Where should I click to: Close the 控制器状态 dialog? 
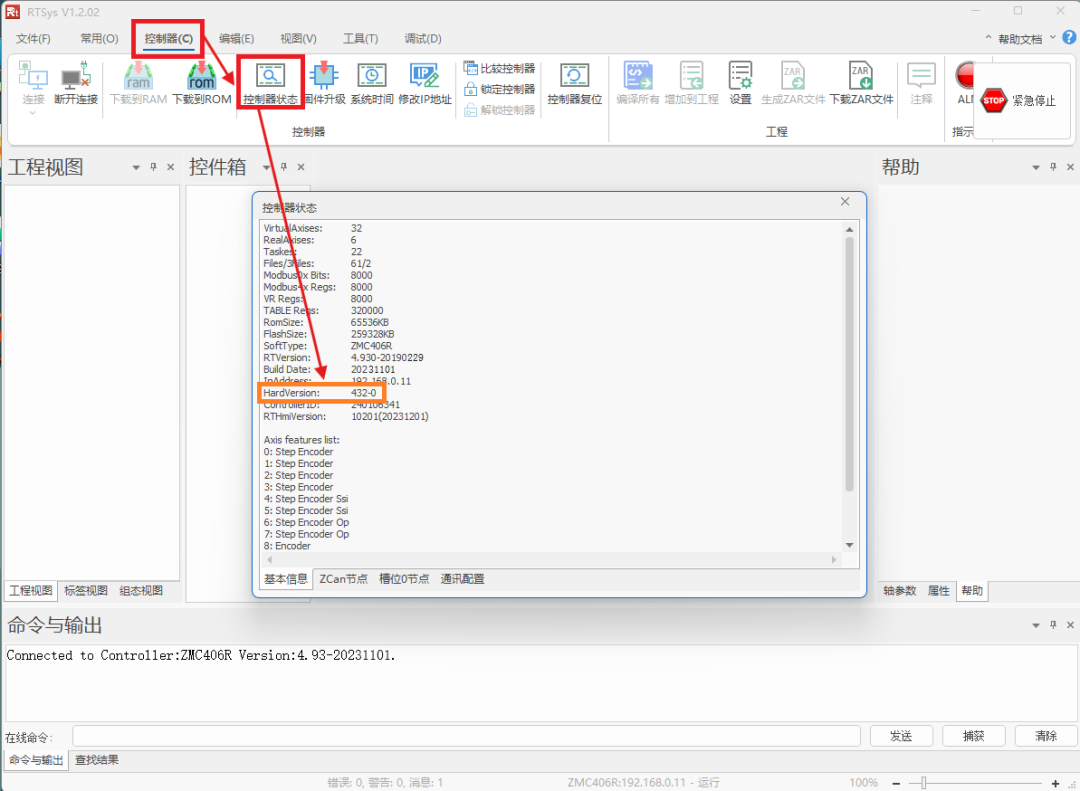[x=845, y=201]
